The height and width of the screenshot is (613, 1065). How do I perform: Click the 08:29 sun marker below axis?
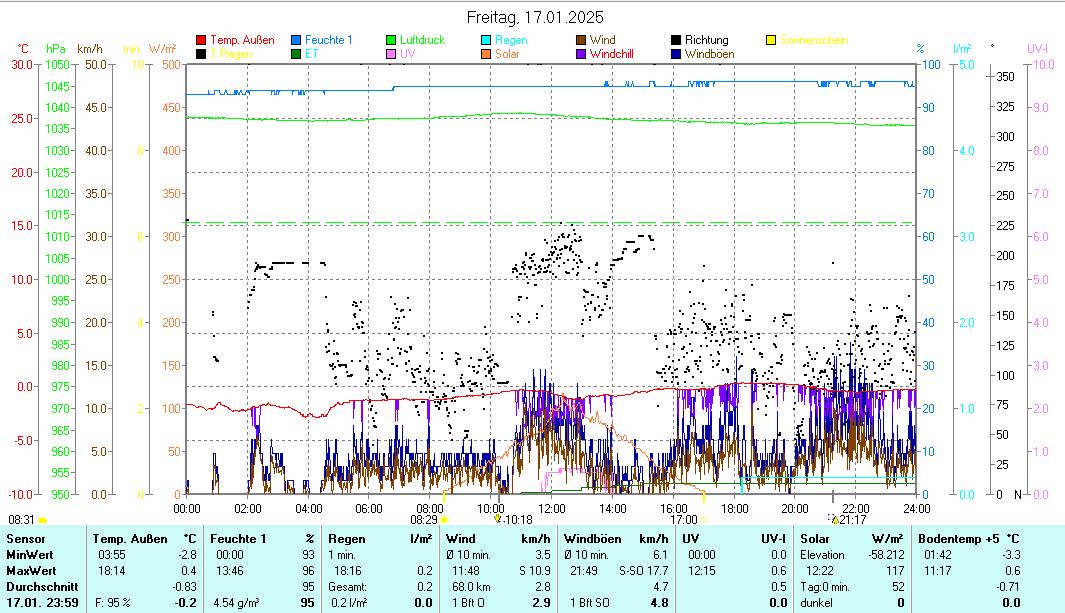(x=424, y=519)
